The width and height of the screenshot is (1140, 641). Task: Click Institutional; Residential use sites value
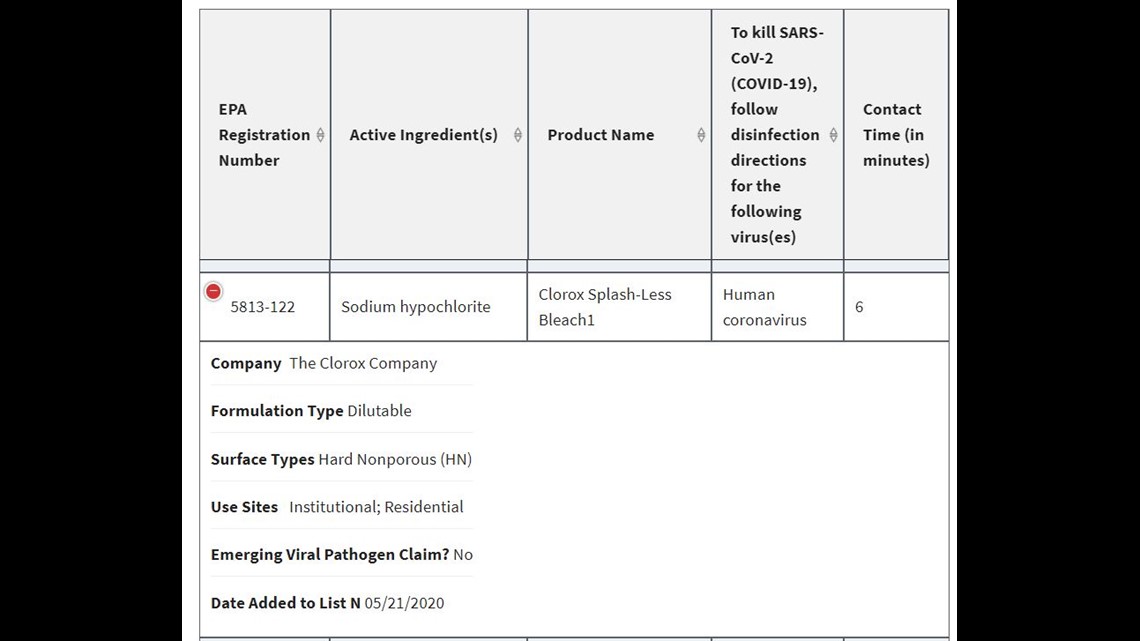point(376,507)
